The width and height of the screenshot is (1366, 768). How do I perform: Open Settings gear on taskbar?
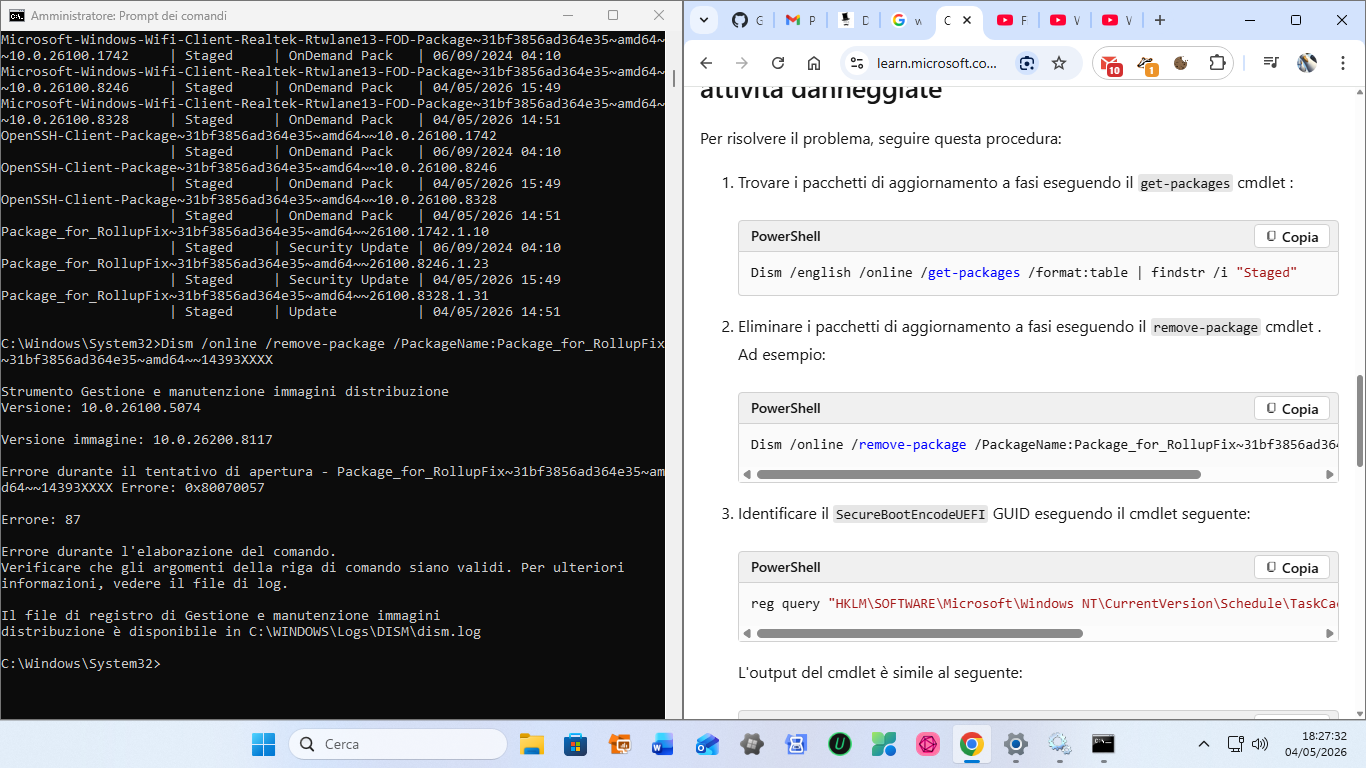click(x=1016, y=744)
